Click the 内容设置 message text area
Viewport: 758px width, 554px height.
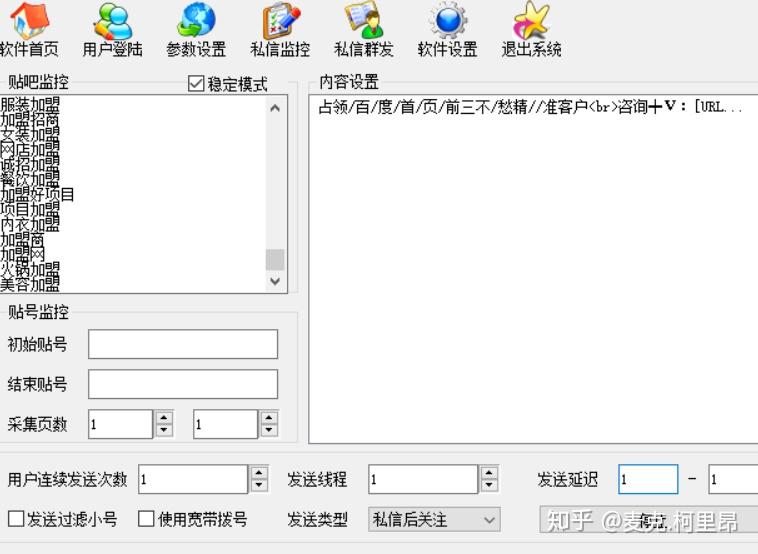(x=530, y=280)
